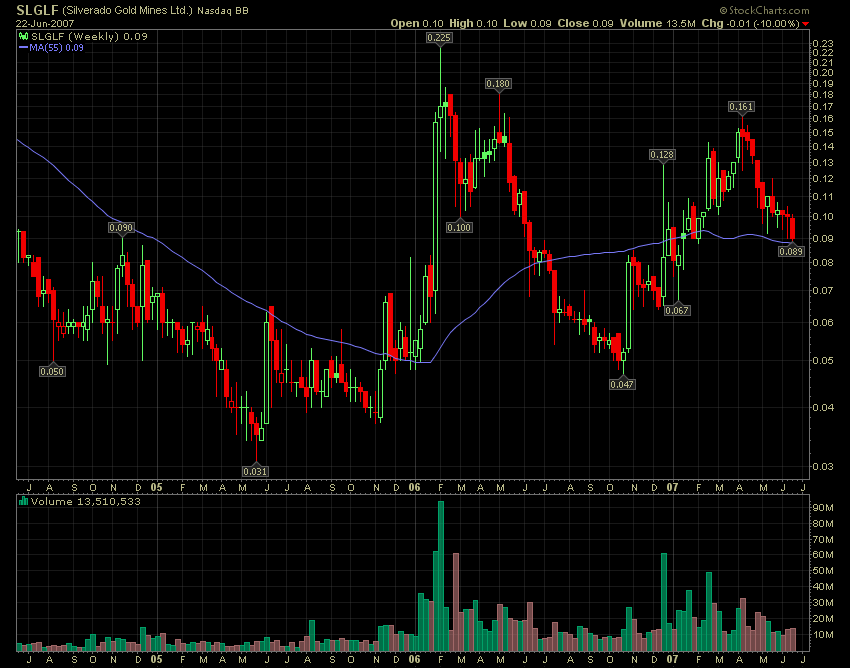Click the 0.089 last price label
This screenshot has width=850, height=668.
791,251
